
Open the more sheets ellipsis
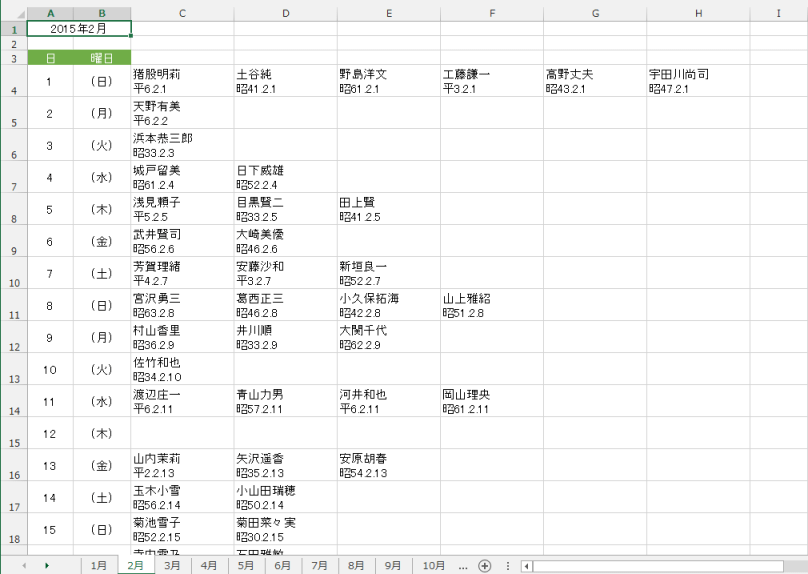point(463,566)
